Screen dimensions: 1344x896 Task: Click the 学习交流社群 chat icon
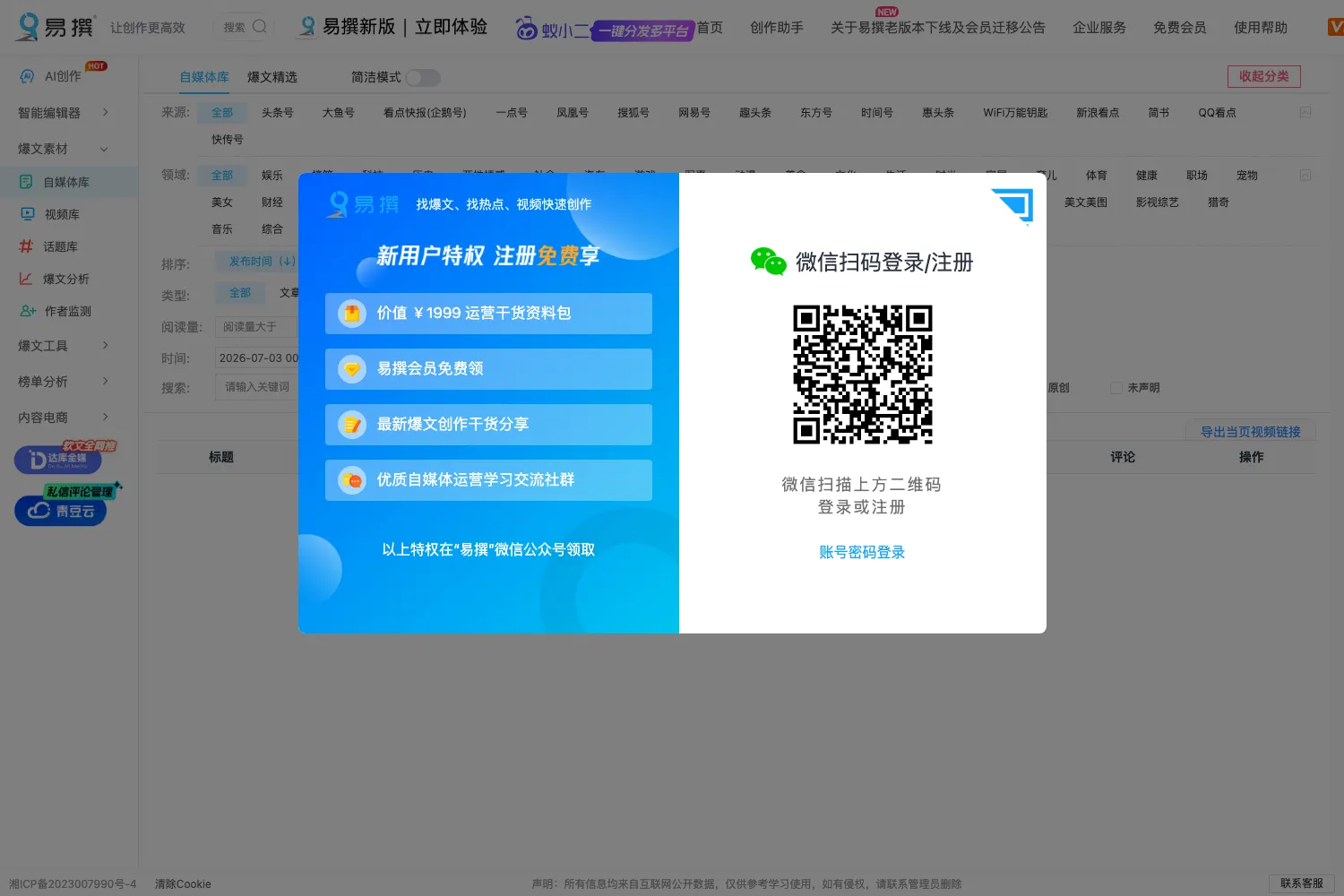[x=352, y=480]
